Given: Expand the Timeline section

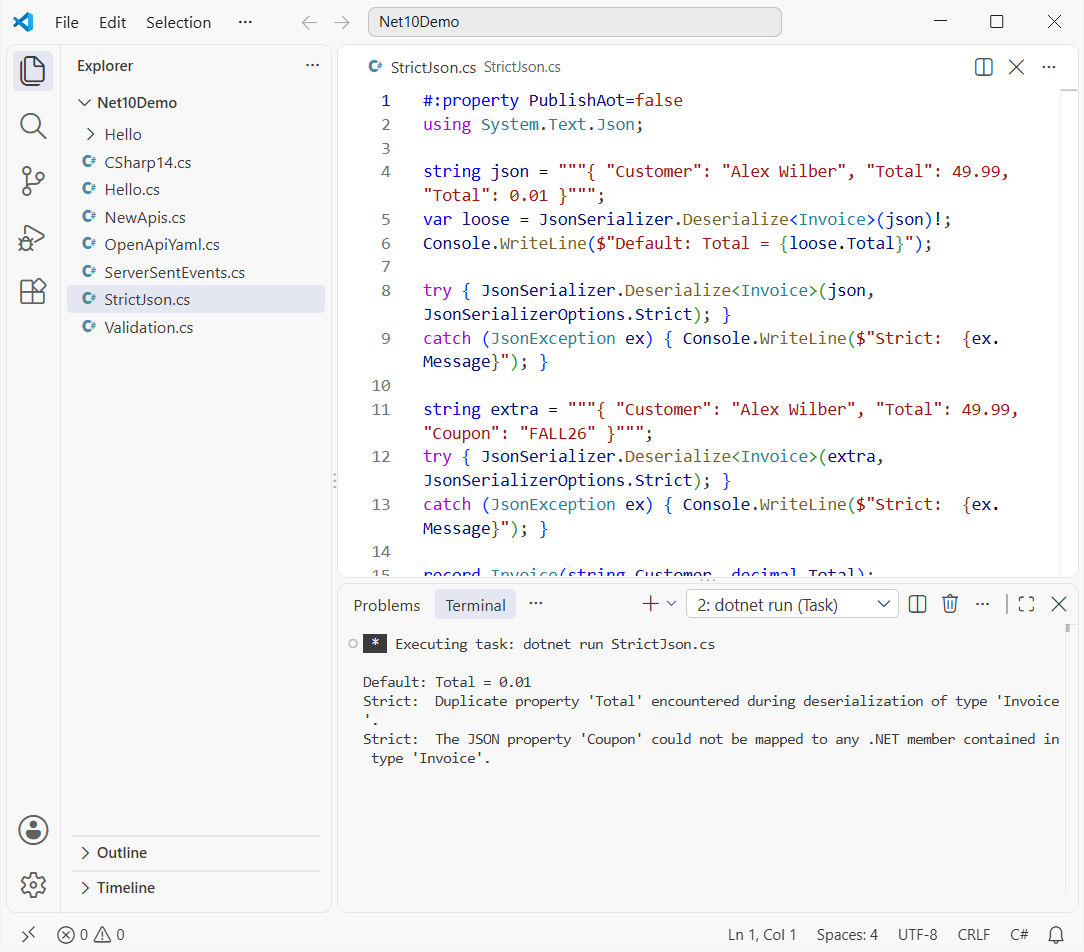Looking at the screenshot, I should (196, 888).
